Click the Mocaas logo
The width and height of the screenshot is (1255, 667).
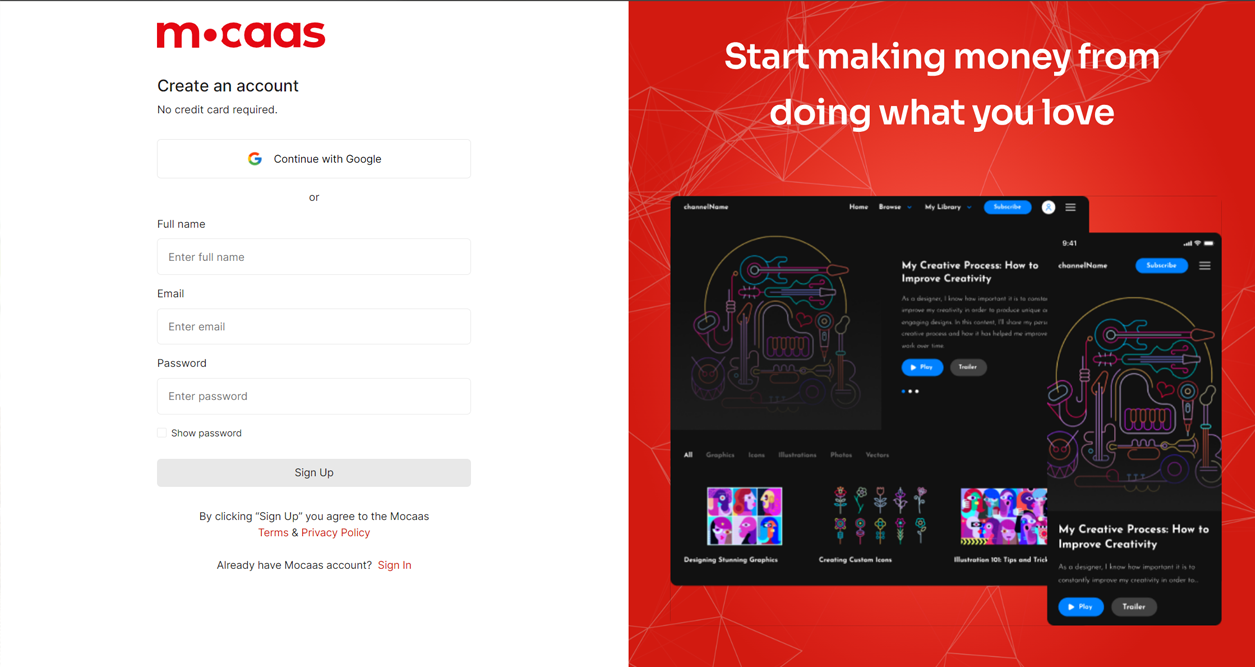click(241, 35)
